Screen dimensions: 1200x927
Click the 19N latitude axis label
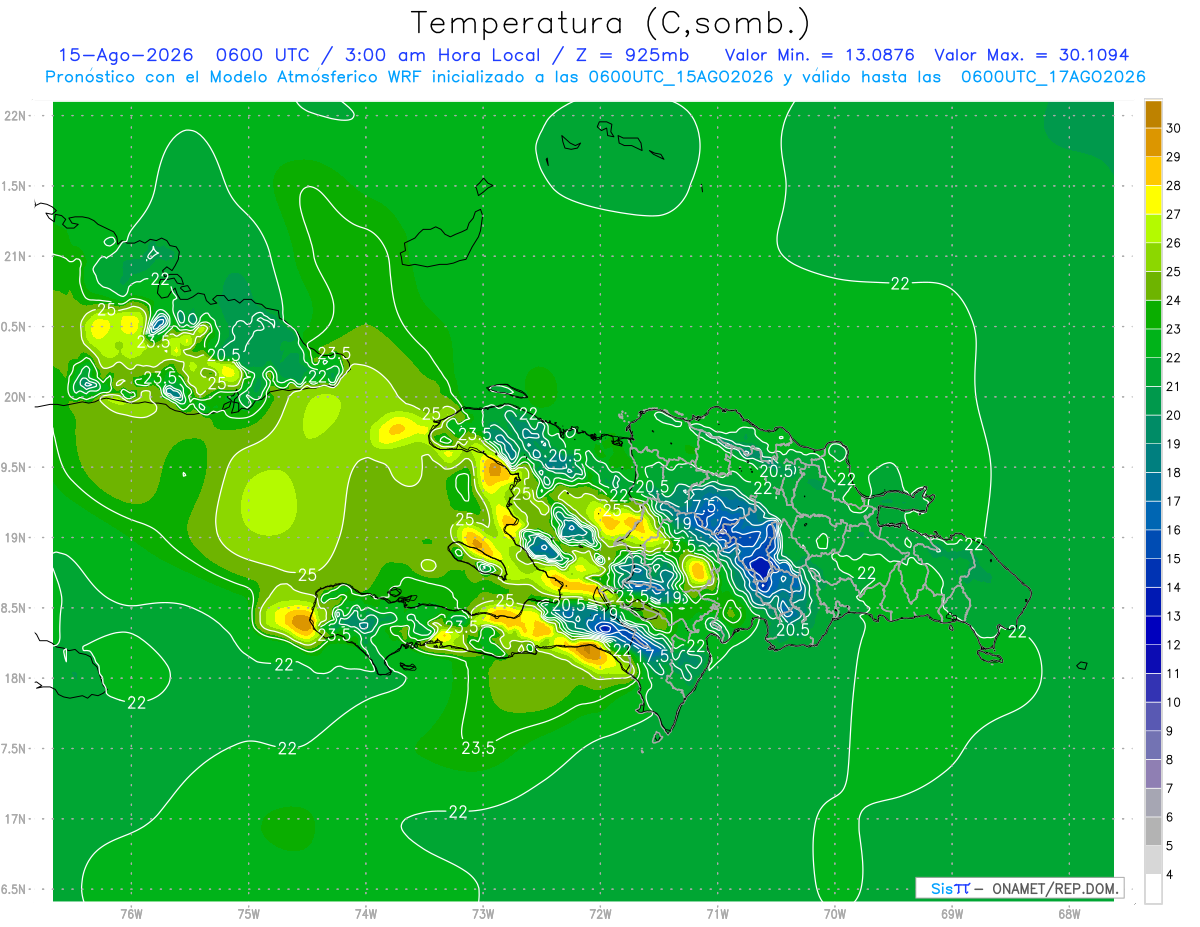(x=15, y=538)
